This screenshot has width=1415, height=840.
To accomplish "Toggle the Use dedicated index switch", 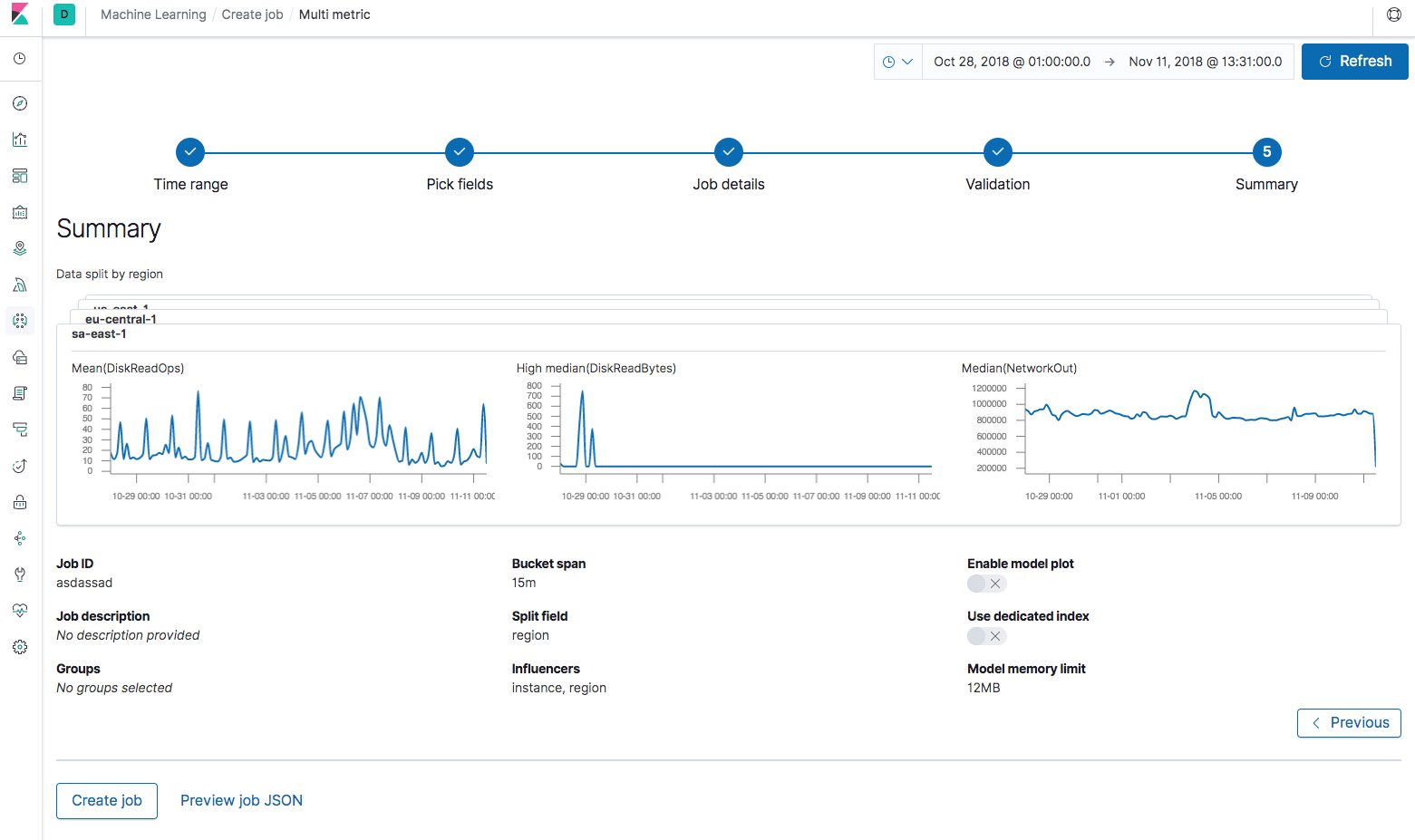I will 986,636.
